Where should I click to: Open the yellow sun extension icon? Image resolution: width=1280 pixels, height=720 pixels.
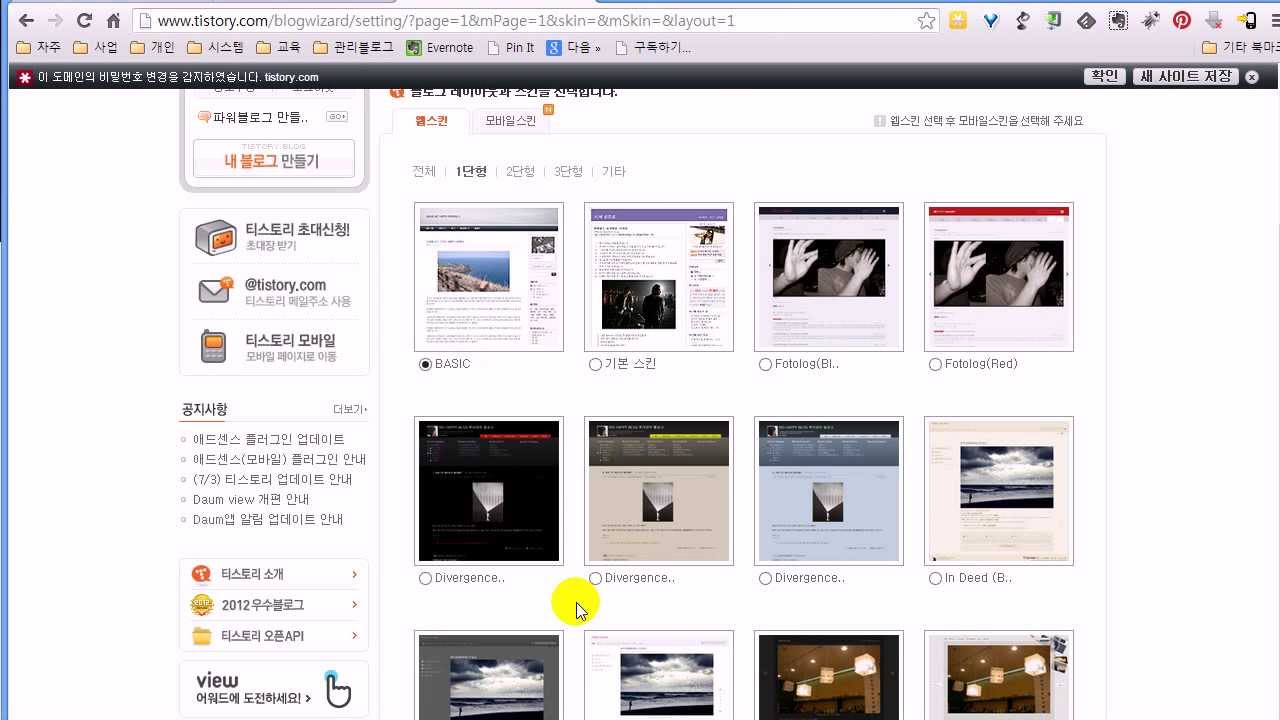[958, 20]
